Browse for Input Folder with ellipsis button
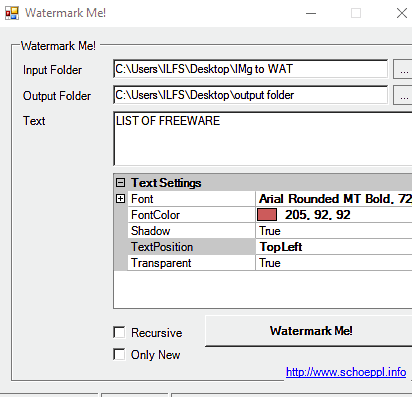This screenshot has height=397, width=412. pos(403,69)
